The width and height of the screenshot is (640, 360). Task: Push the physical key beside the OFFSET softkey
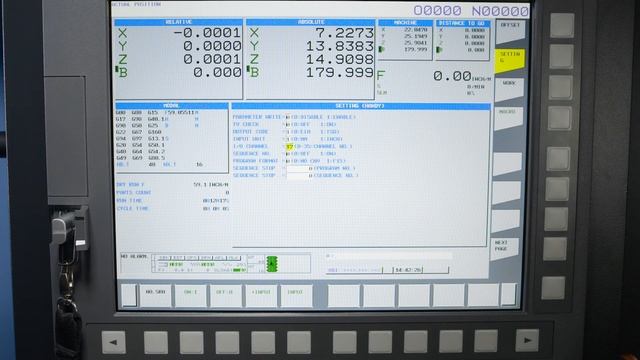(x=562, y=25)
